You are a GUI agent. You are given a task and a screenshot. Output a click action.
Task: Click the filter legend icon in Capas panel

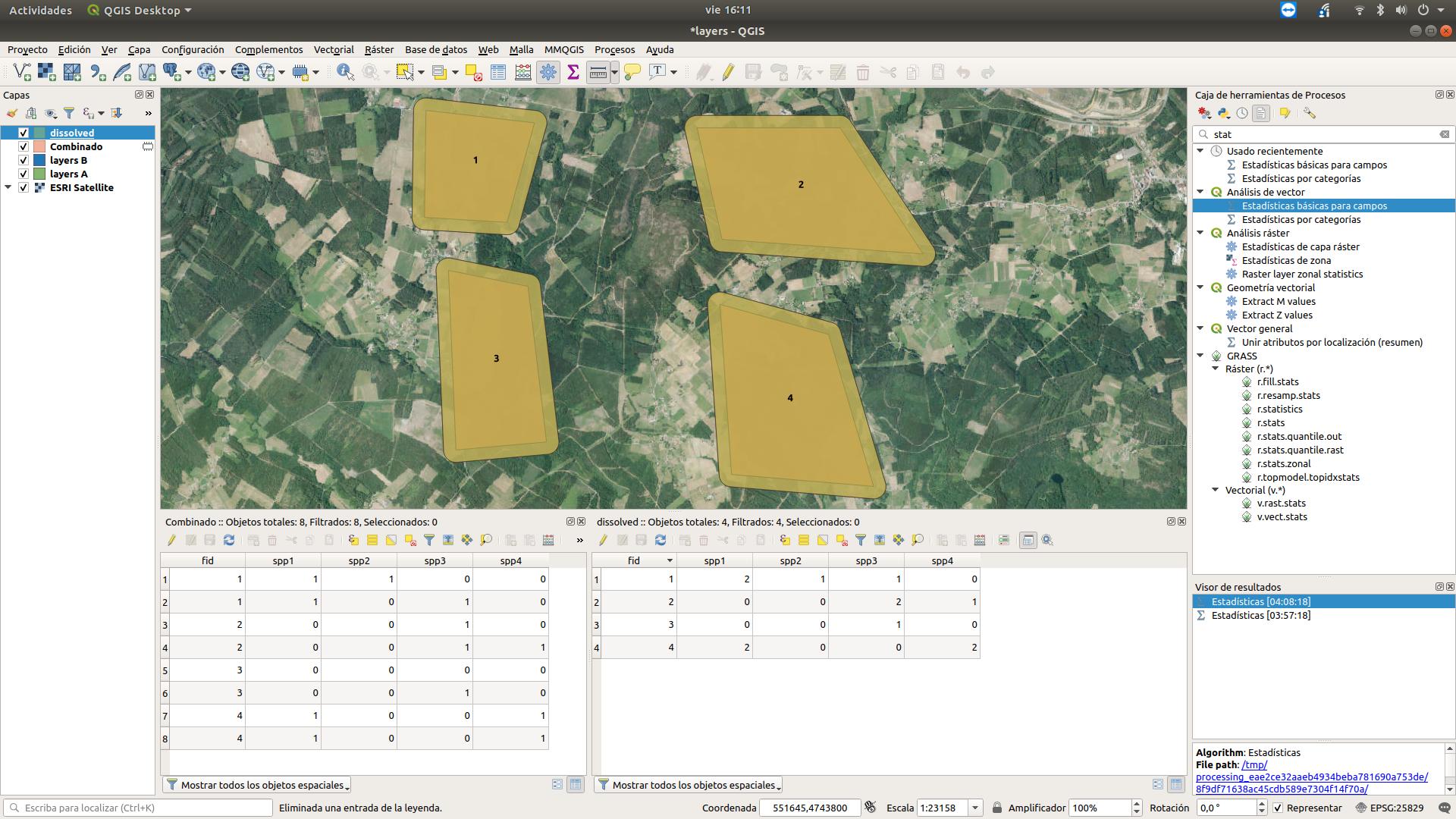(69, 113)
